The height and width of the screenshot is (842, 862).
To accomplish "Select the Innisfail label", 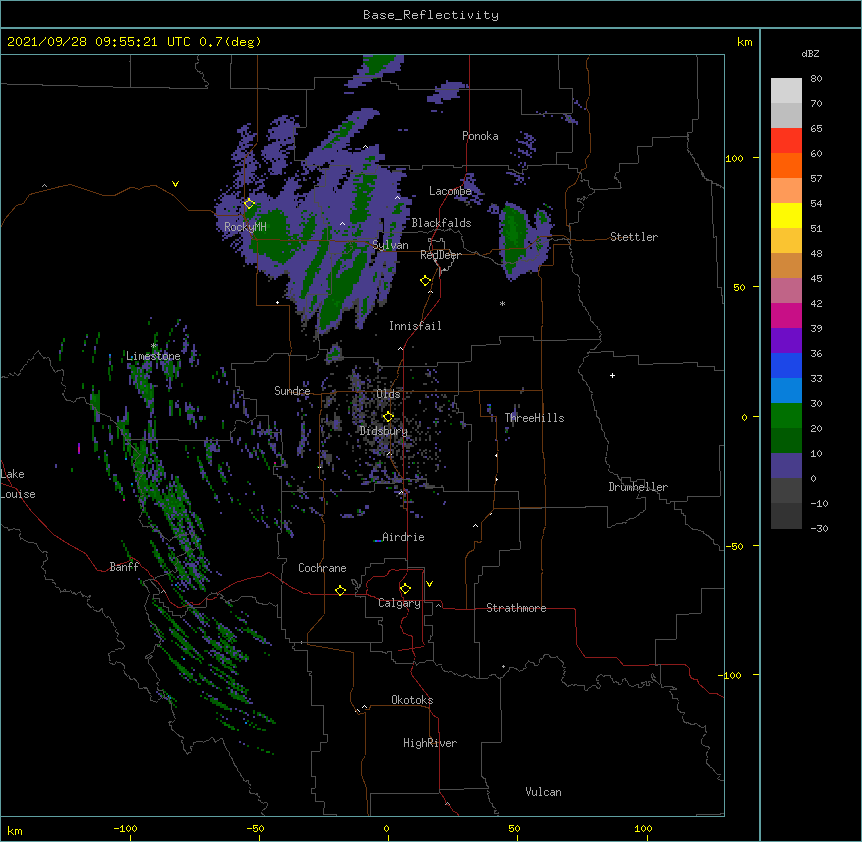I will (x=415, y=326).
